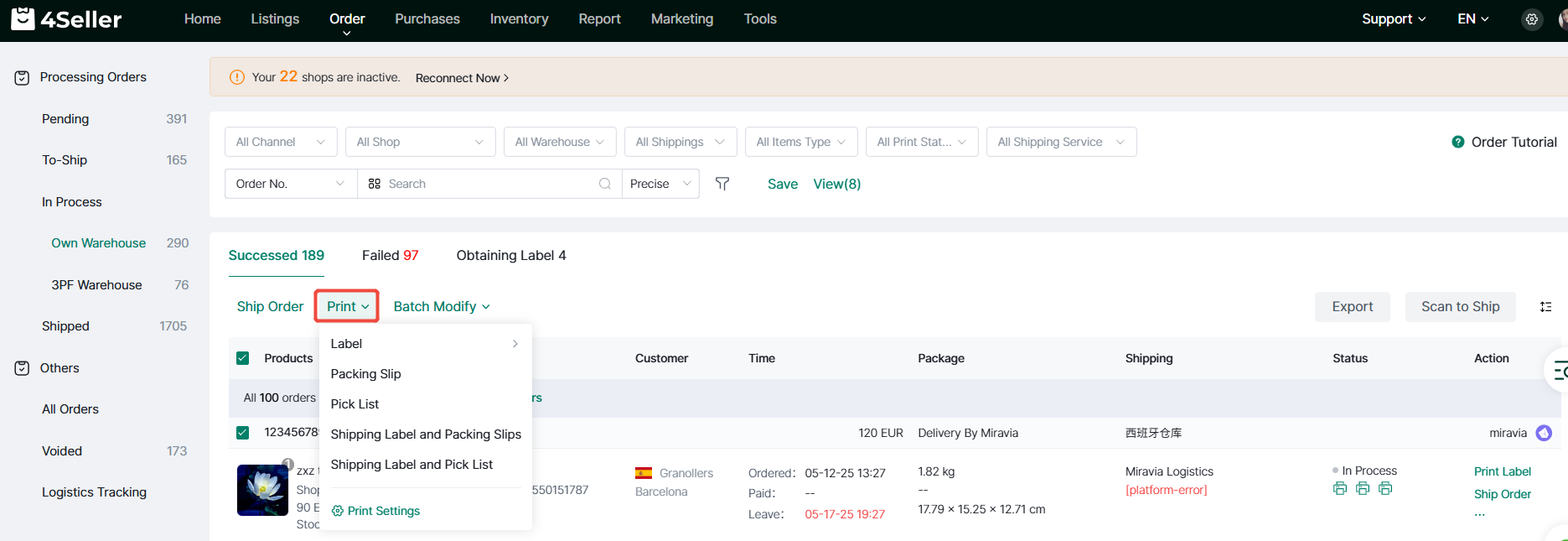
Task: Open the All Shippings dropdown
Action: tap(681, 142)
